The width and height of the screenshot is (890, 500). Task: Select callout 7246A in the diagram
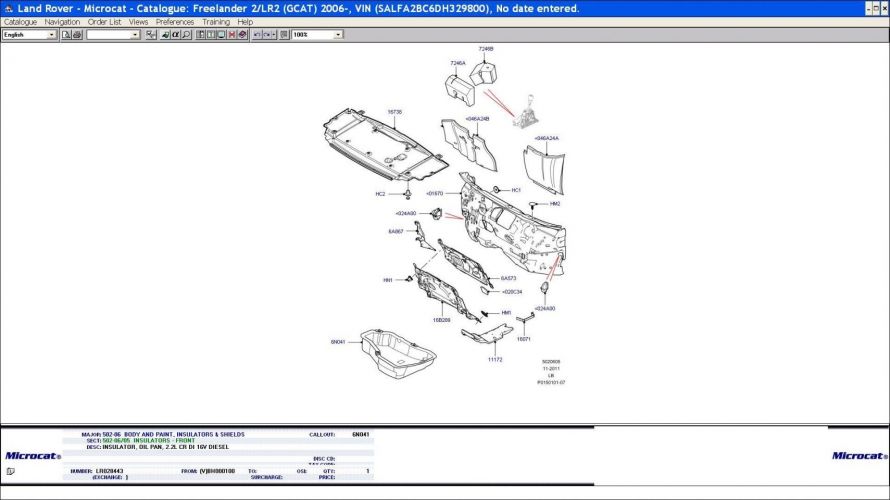(457, 63)
